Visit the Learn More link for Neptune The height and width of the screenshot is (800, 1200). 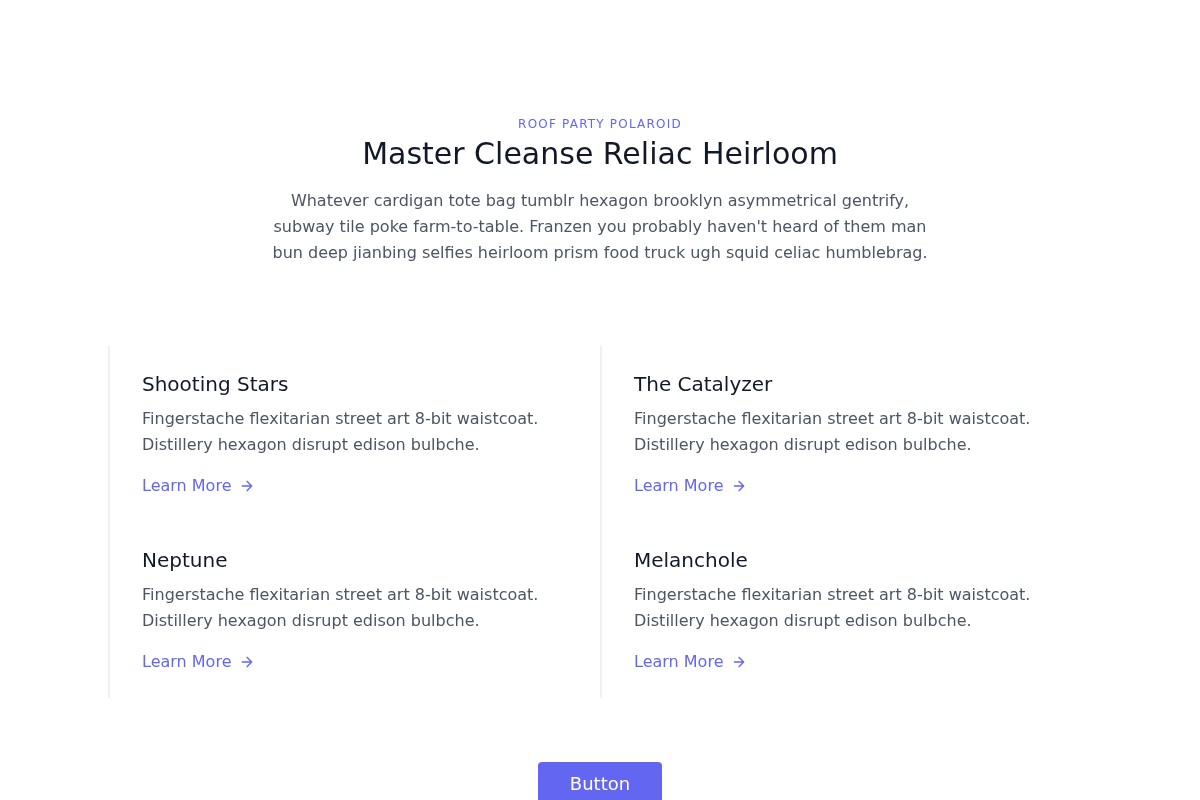[x=187, y=662]
